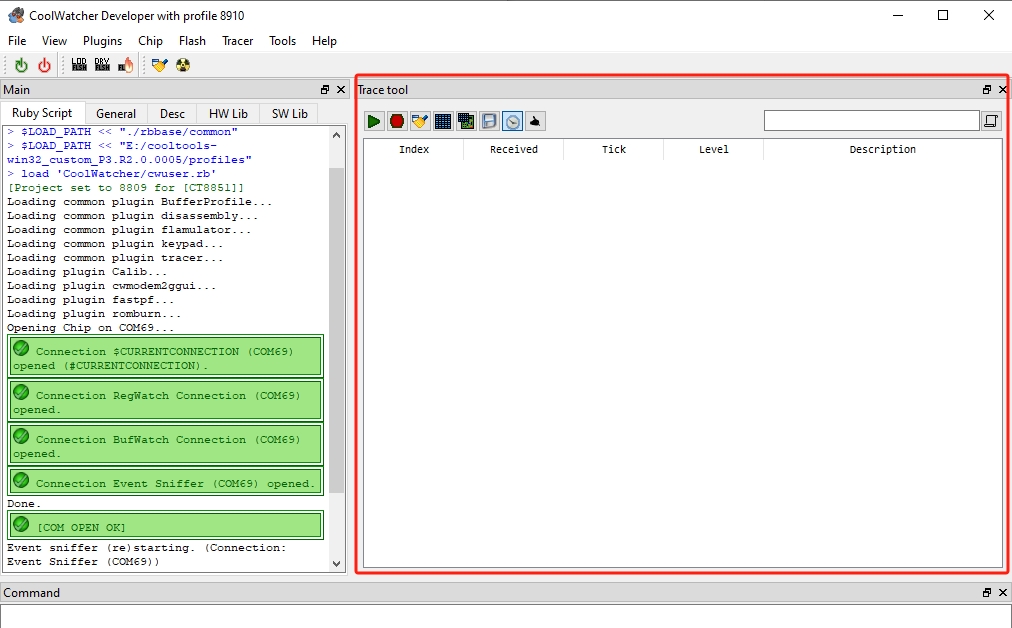Click the 'Connection $CURRENTCONNECTION' message

165,356
